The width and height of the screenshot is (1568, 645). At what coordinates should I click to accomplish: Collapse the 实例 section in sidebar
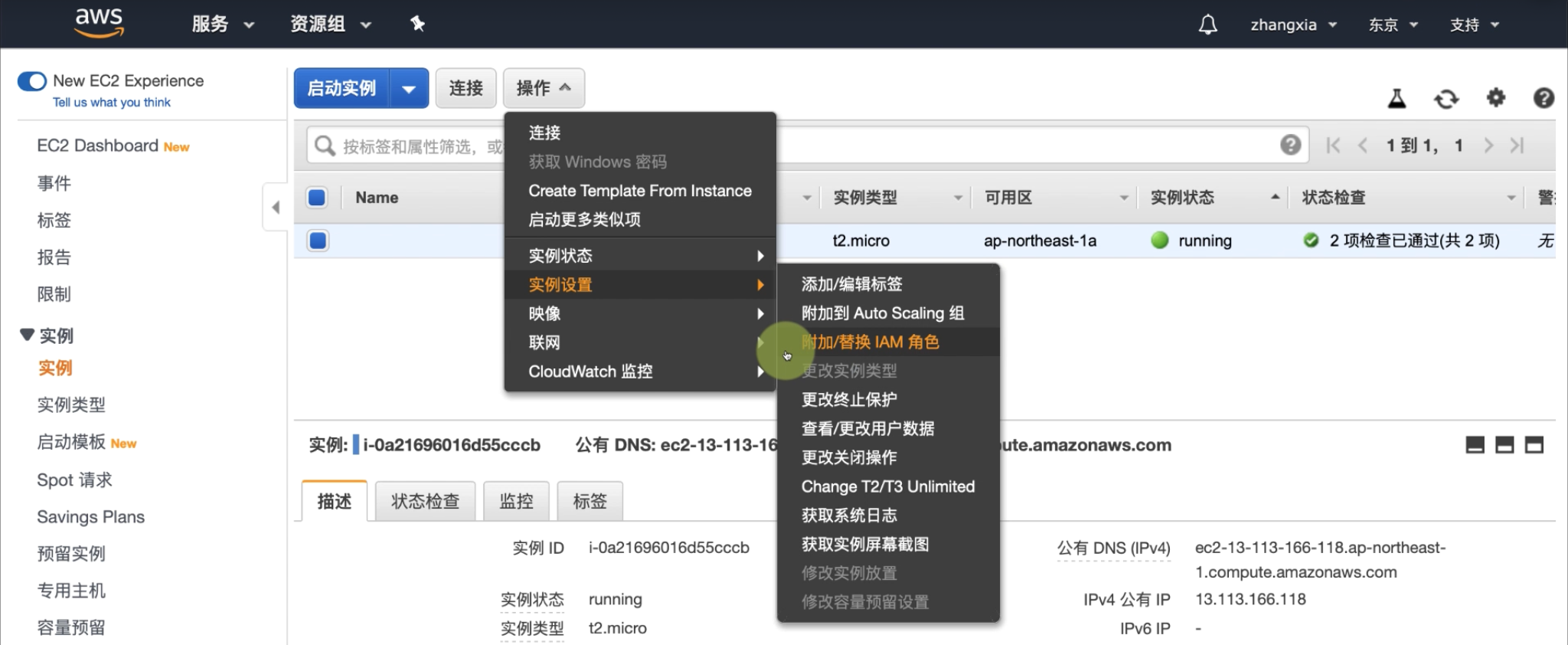click(27, 335)
